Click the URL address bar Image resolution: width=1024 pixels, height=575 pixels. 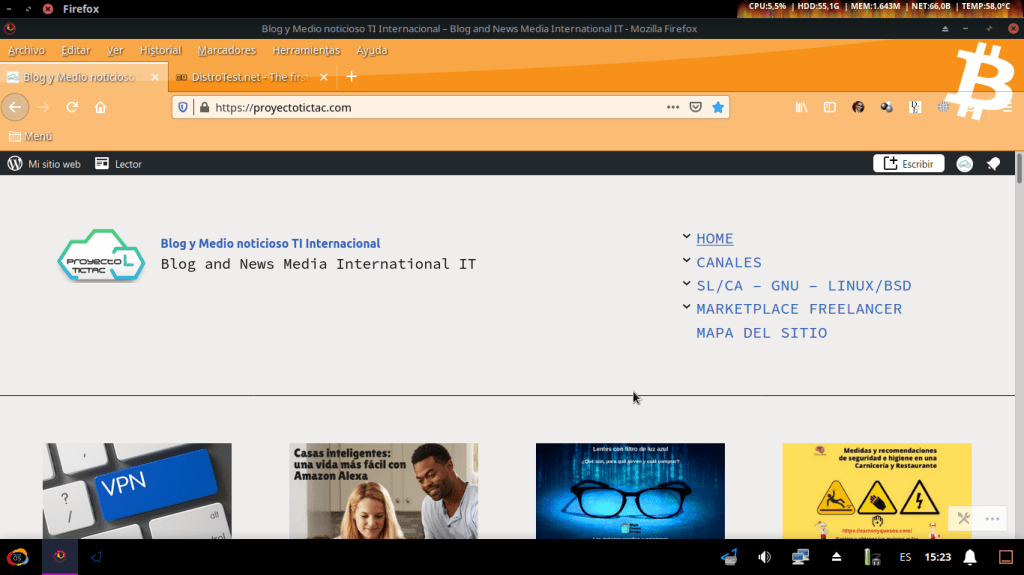[x=430, y=107]
